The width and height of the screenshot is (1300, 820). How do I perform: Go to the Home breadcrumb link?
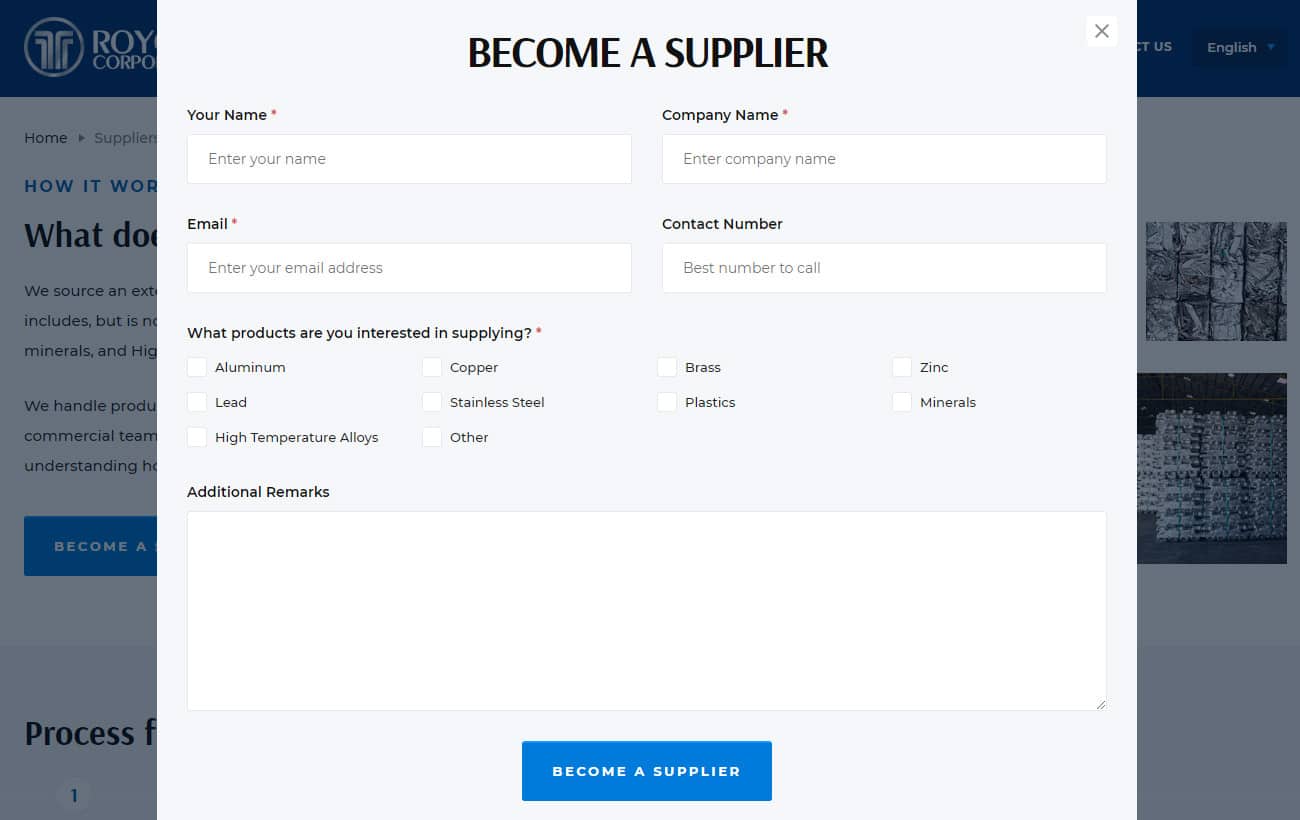click(x=46, y=138)
